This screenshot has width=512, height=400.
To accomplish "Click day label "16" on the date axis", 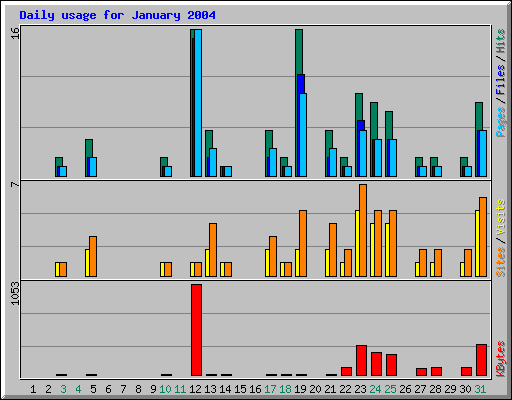I will (x=256, y=389).
